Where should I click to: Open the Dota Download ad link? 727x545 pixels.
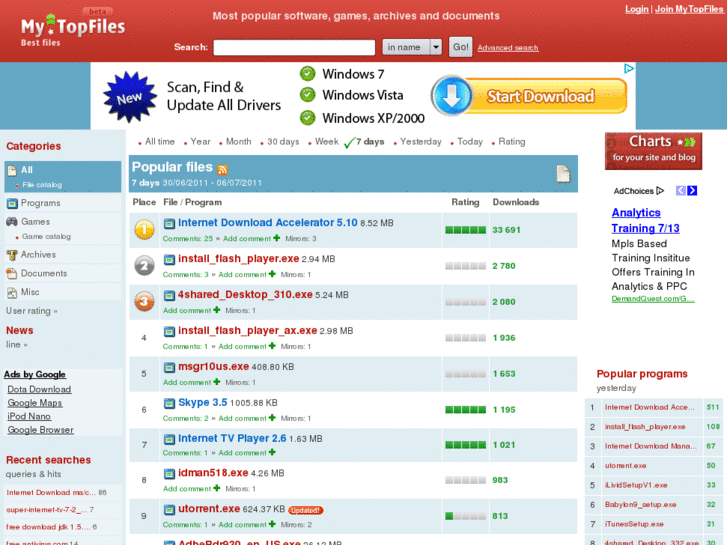(39, 390)
